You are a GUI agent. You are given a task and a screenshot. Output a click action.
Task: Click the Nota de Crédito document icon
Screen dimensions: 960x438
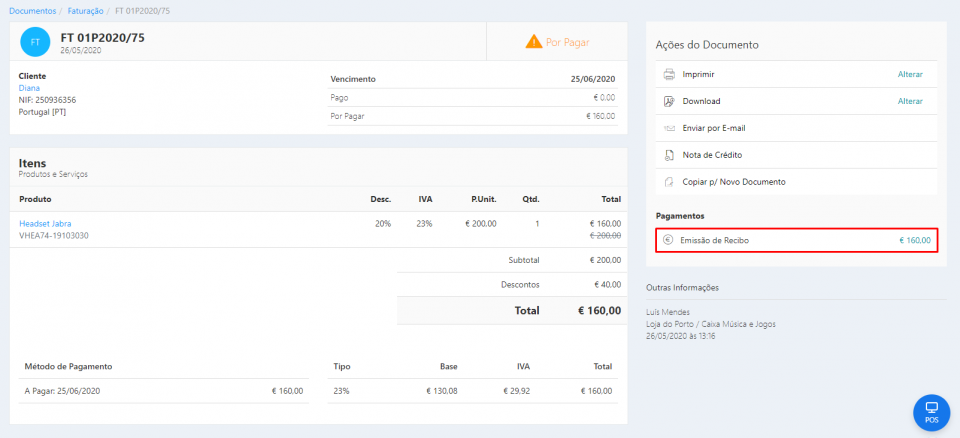669,156
